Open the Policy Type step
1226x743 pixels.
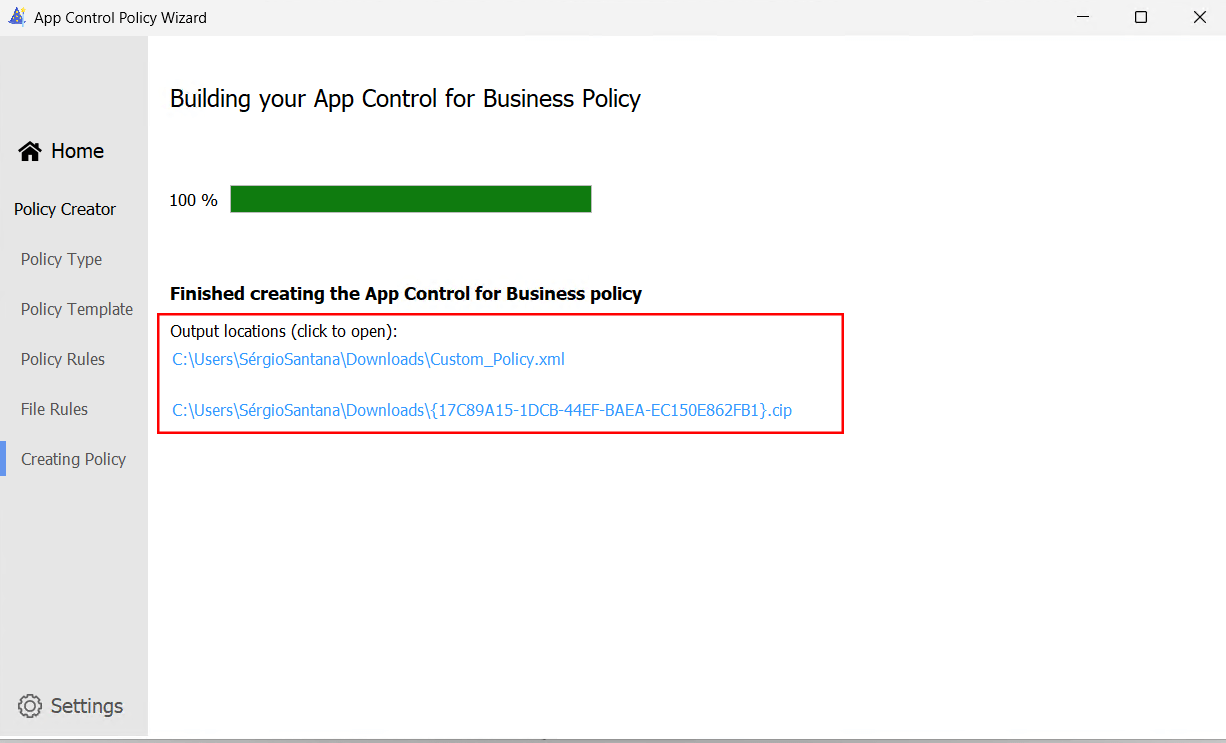(x=61, y=259)
